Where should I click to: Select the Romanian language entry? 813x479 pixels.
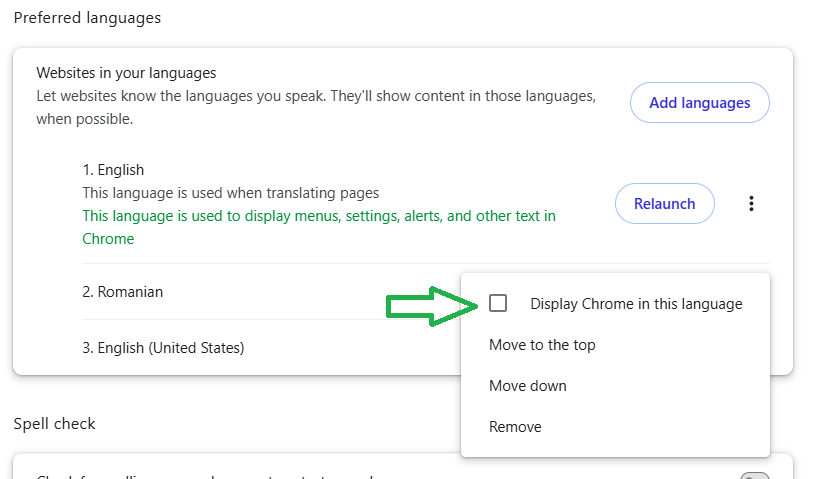click(x=123, y=292)
